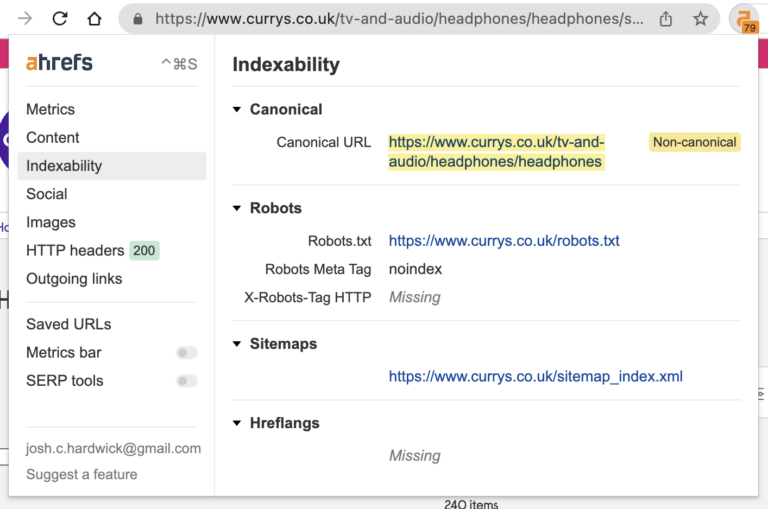
Task: Open the Metrics menu item
Action: point(50,110)
